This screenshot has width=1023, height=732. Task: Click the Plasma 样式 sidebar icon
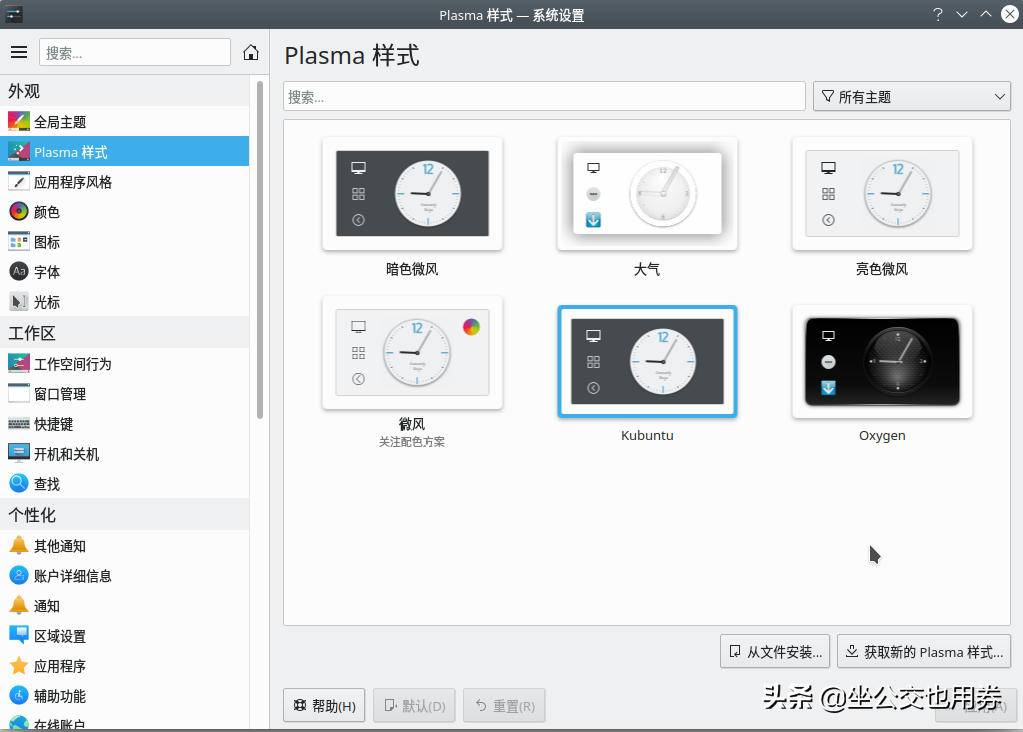click(19, 151)
